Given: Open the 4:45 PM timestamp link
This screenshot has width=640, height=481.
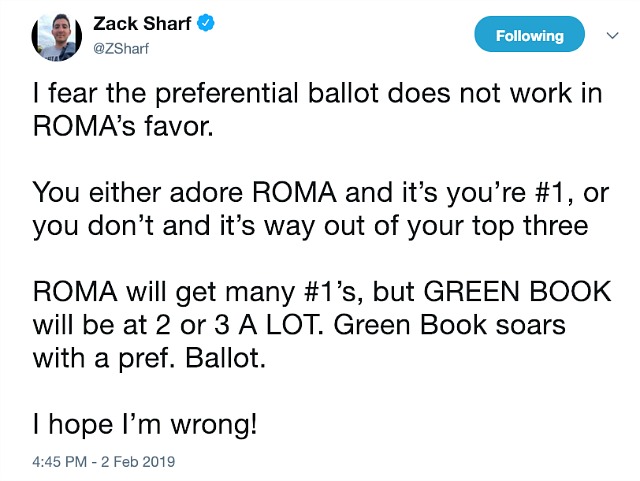Looking at the screenshot, I should coord(59,462).
